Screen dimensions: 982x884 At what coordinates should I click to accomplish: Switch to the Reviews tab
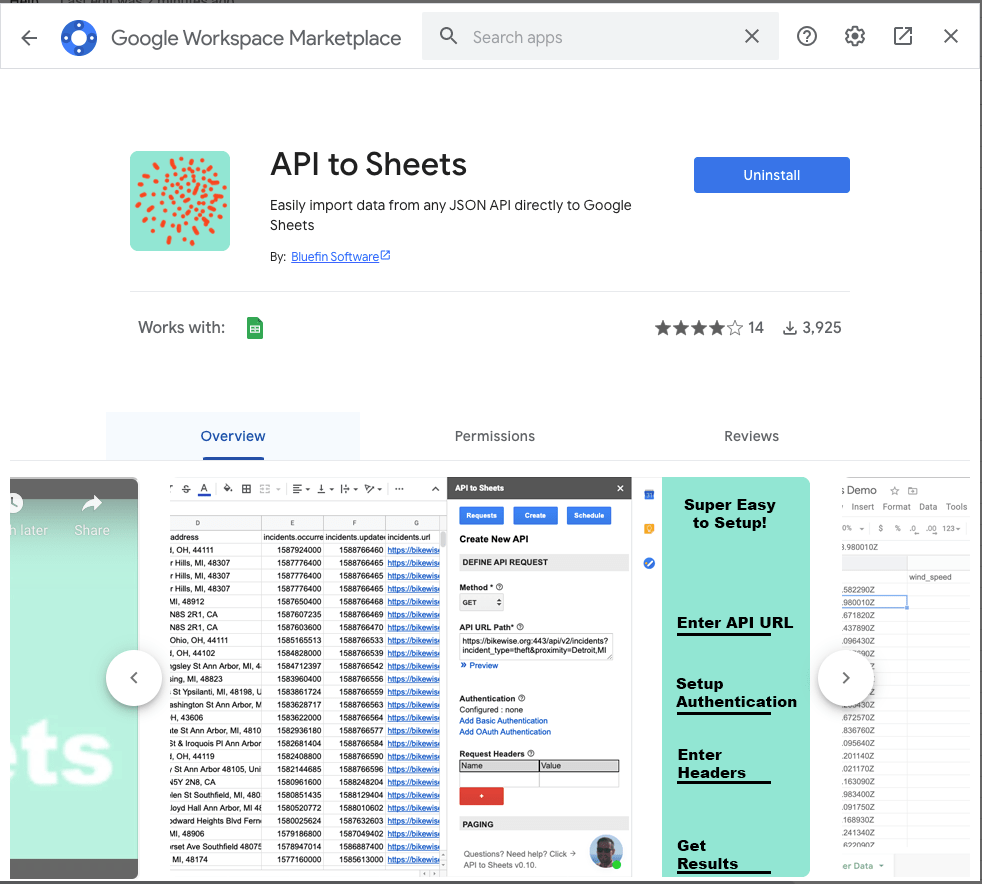tap(752, 436)
